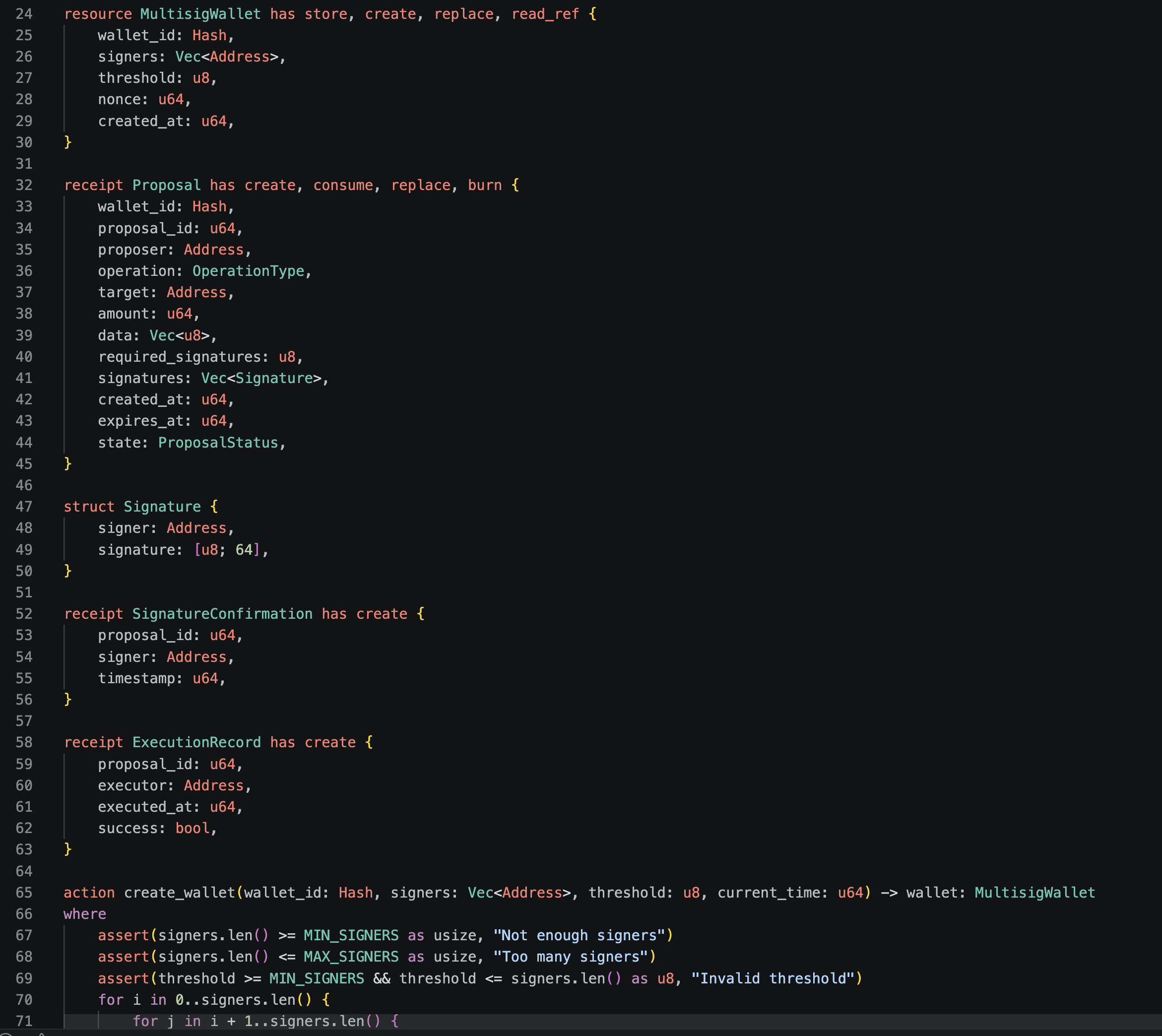Click the MultisigWallet resource name on line 24
The width and height of the screenshot is (1162, 1036).
tap(200, 14)
